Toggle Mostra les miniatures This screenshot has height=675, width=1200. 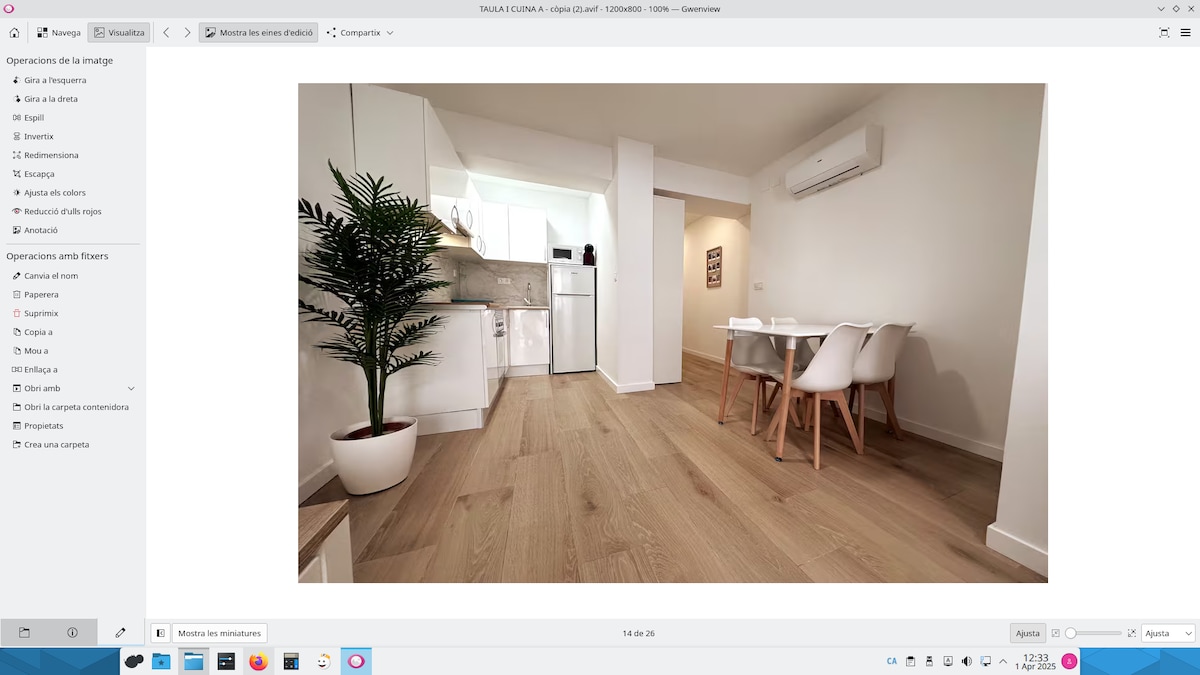[x=220, y=633]
